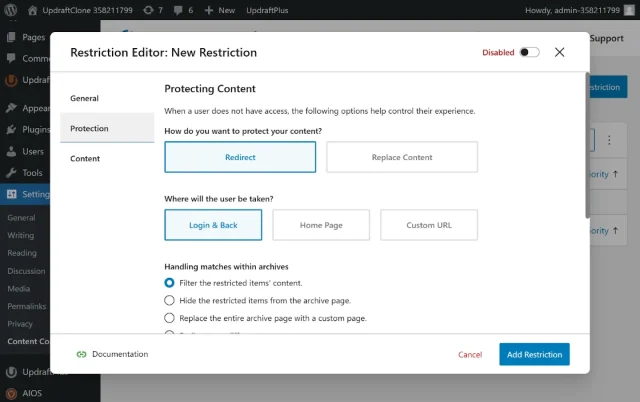The image size is (640, 402).
Task: Close the Restriction Editor dialog
Action: click(x=560, y=52)
